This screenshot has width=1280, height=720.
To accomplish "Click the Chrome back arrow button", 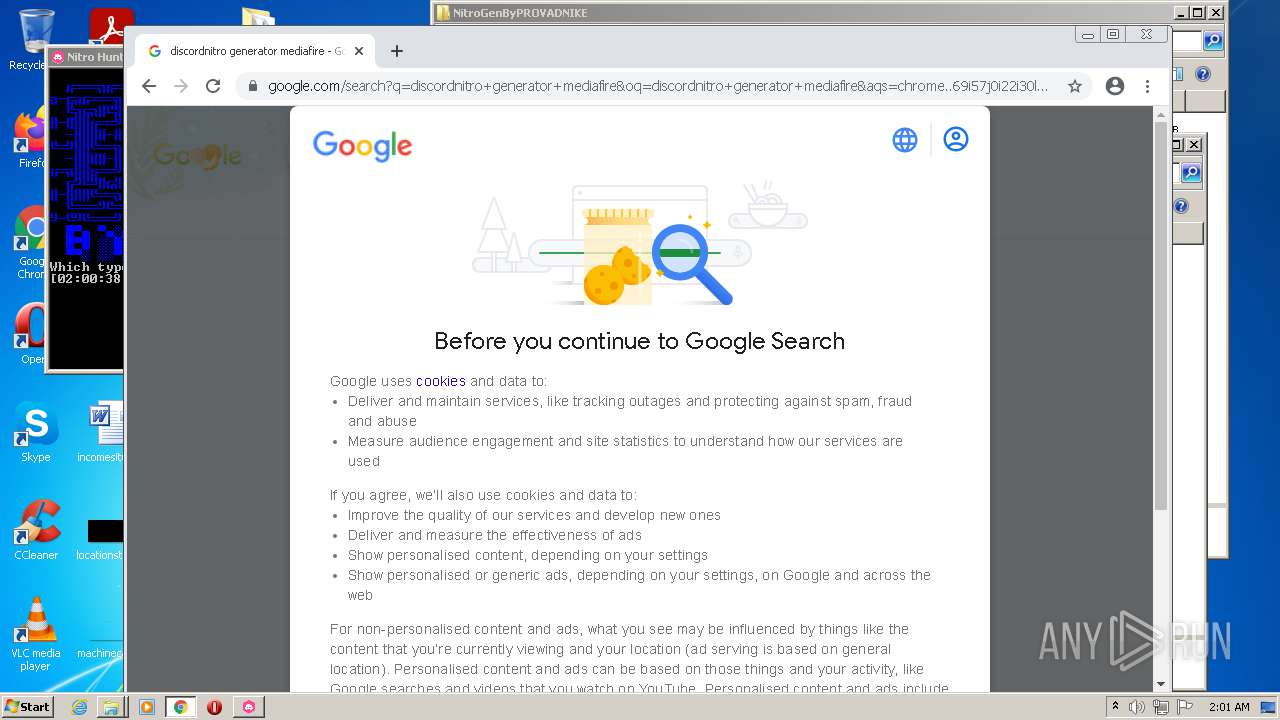I will (x=149, y=86).
